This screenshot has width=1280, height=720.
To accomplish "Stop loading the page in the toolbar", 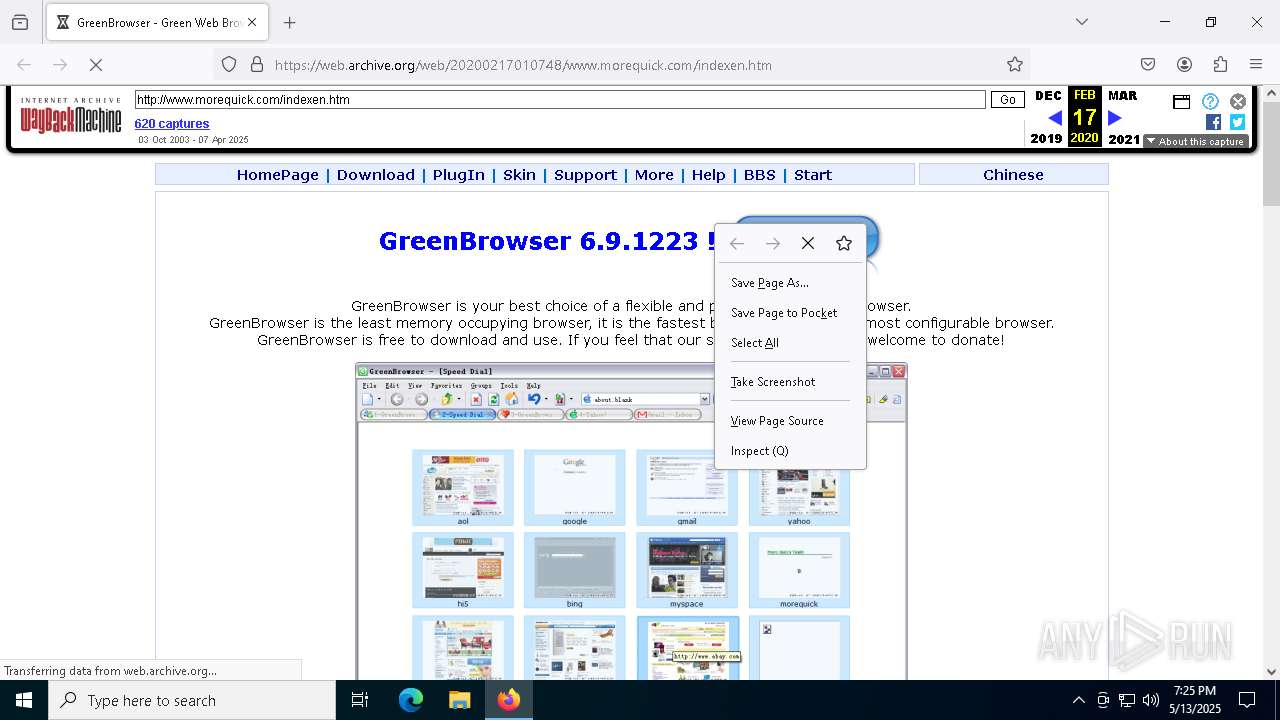I will click(x=96, y=64).
